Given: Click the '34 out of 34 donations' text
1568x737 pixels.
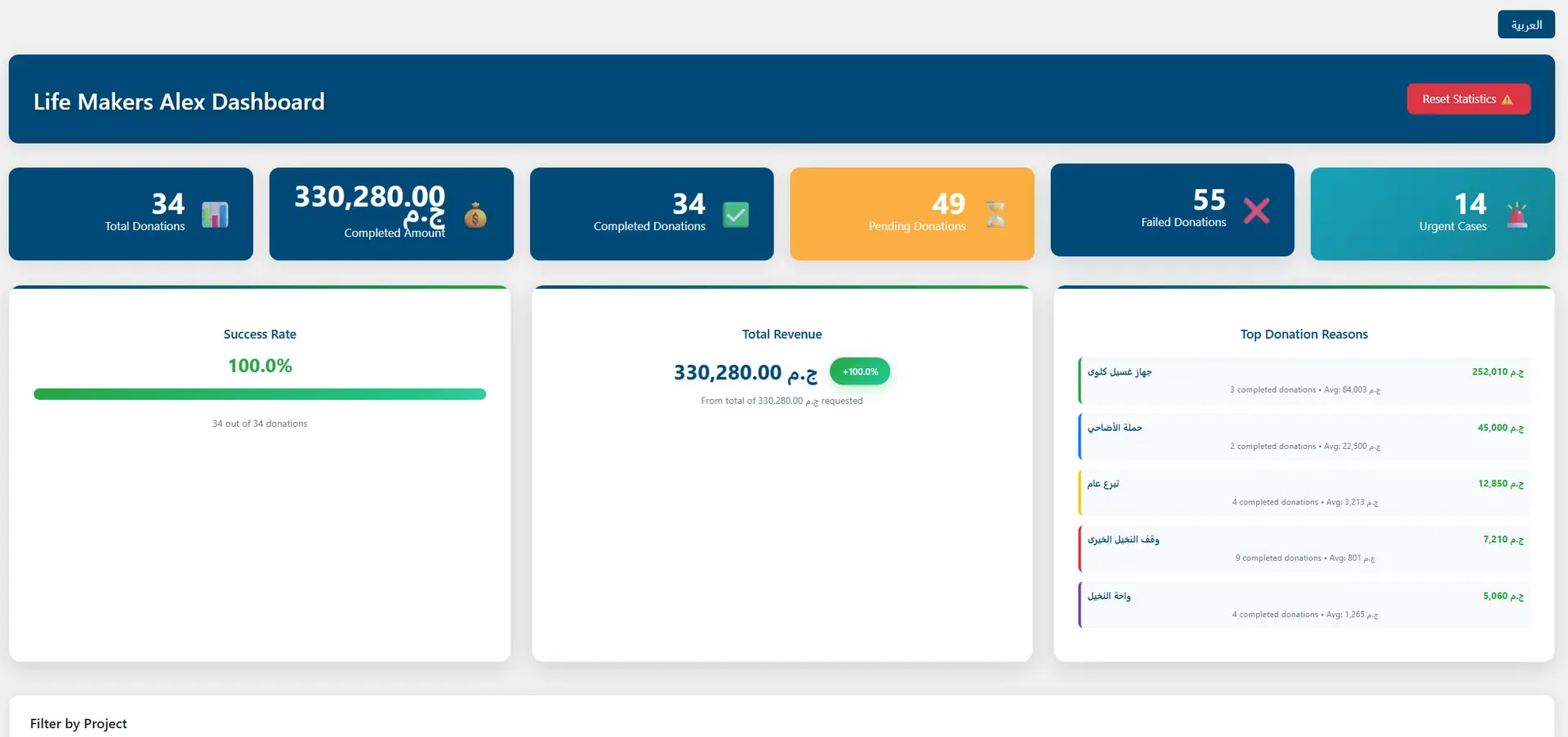Looking at the screenshot, I should [260, 424].
